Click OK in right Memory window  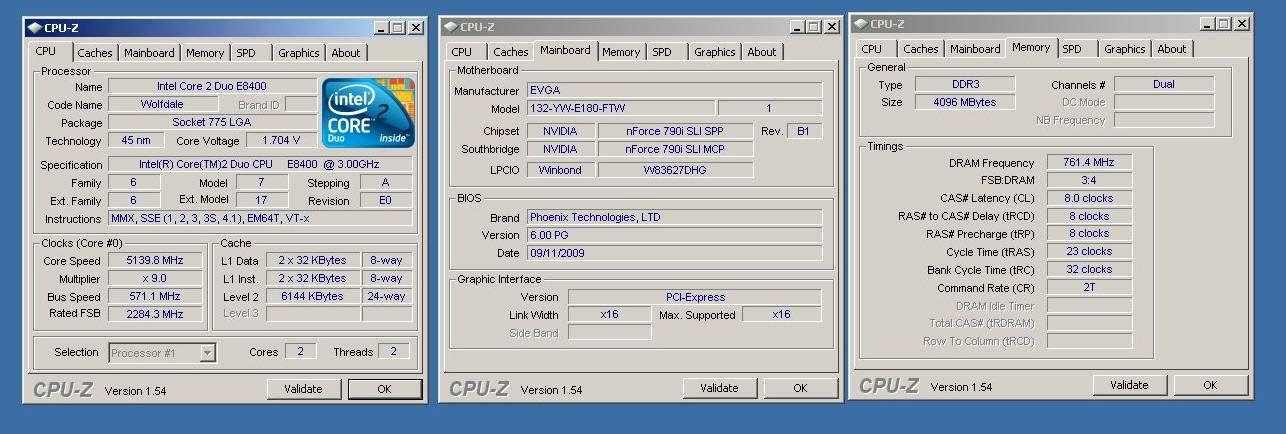click(x=1210, y=385)
